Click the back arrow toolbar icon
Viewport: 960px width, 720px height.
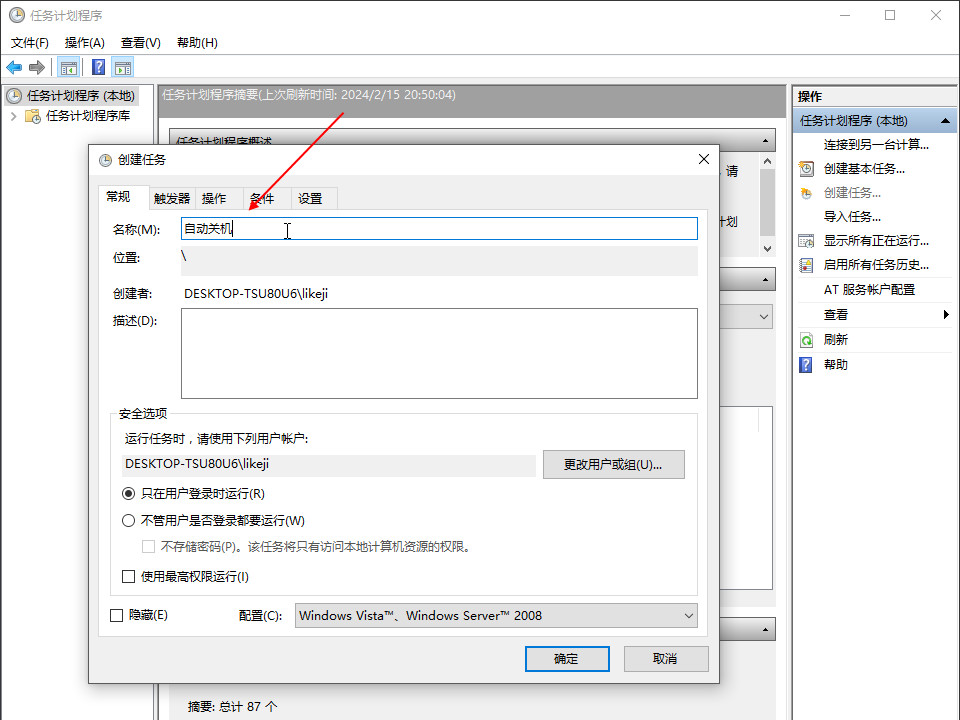tap(14, 67)
